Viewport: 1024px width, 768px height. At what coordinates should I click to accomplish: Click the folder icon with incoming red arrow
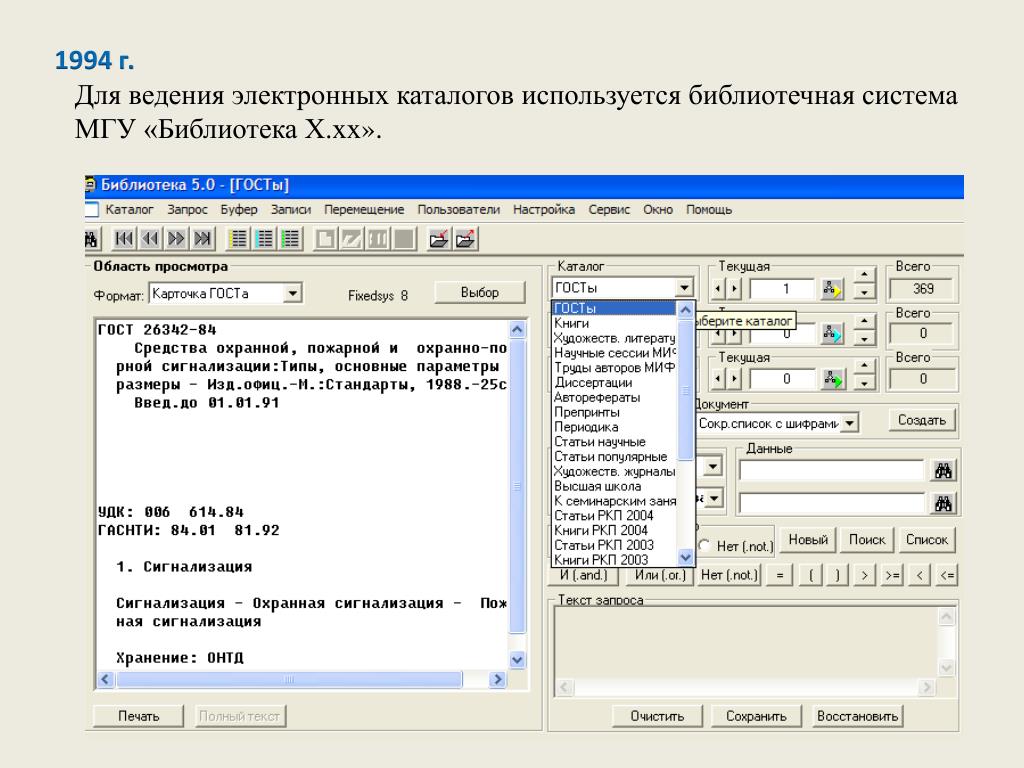439,239
